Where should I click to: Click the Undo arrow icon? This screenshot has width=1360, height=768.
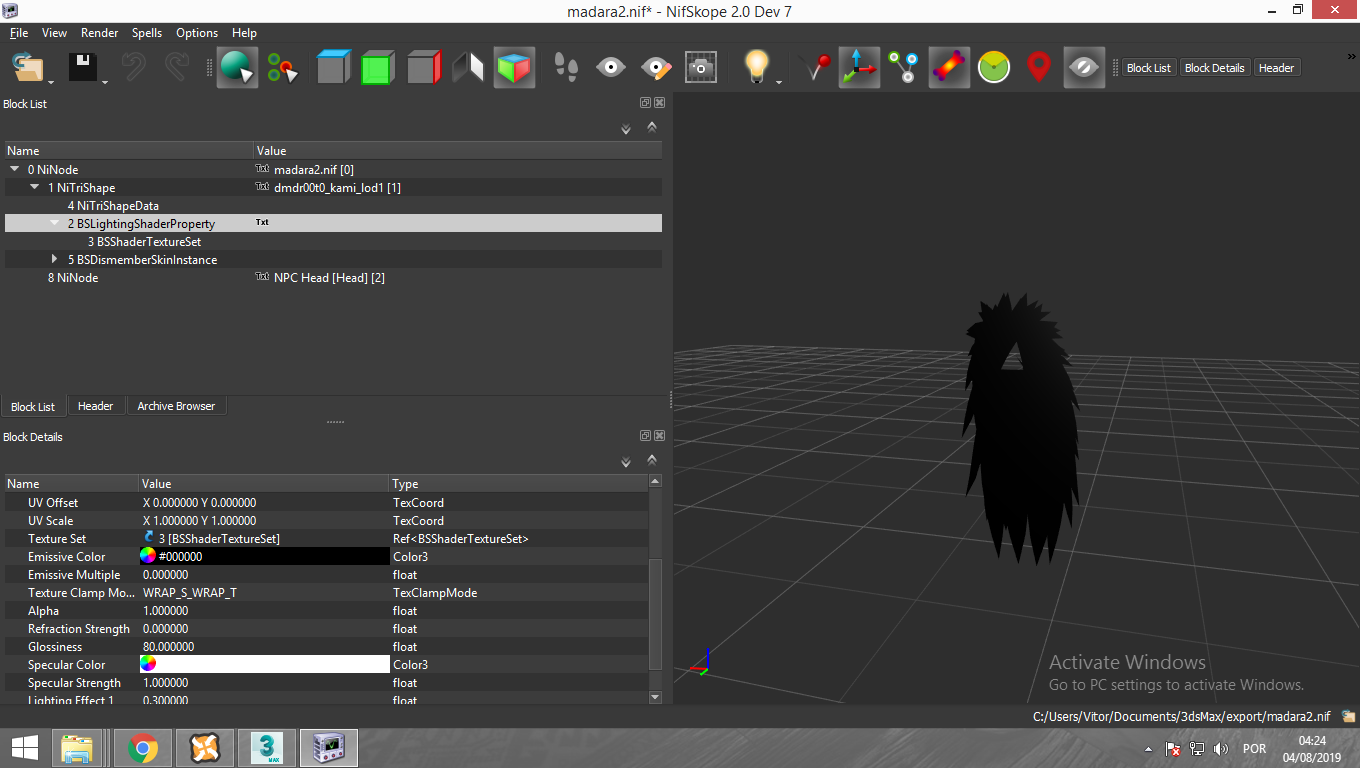(133, 68)
